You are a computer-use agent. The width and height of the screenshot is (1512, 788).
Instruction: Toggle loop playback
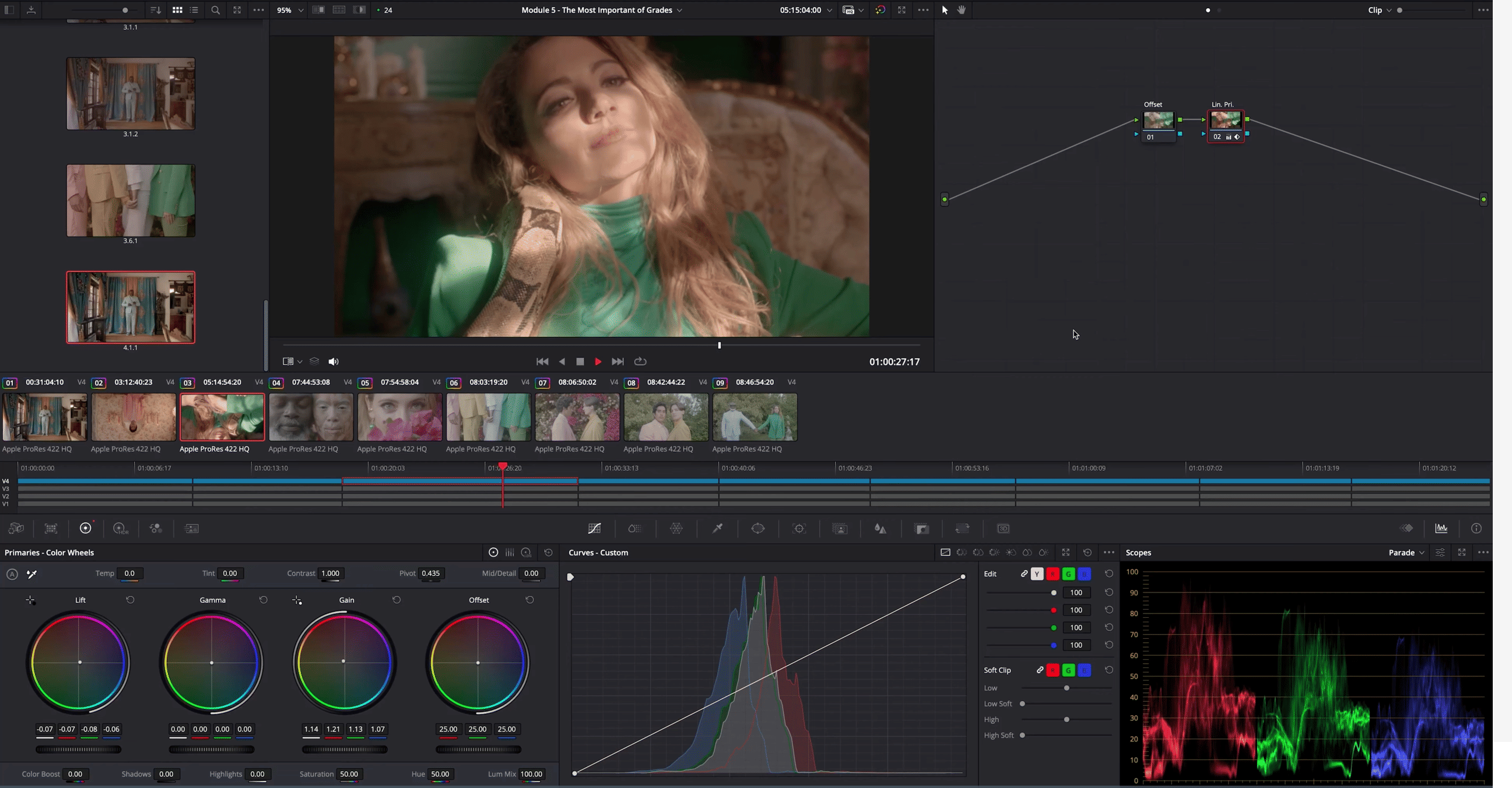point(640,361)
